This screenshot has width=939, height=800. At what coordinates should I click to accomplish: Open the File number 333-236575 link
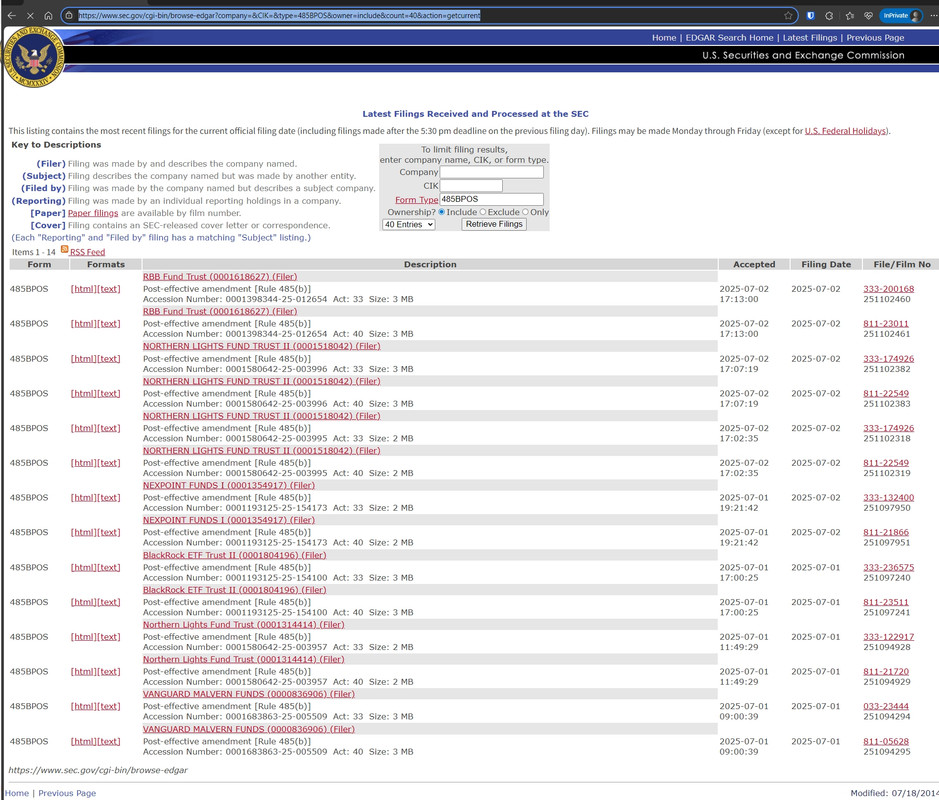[x=889, y=567]
